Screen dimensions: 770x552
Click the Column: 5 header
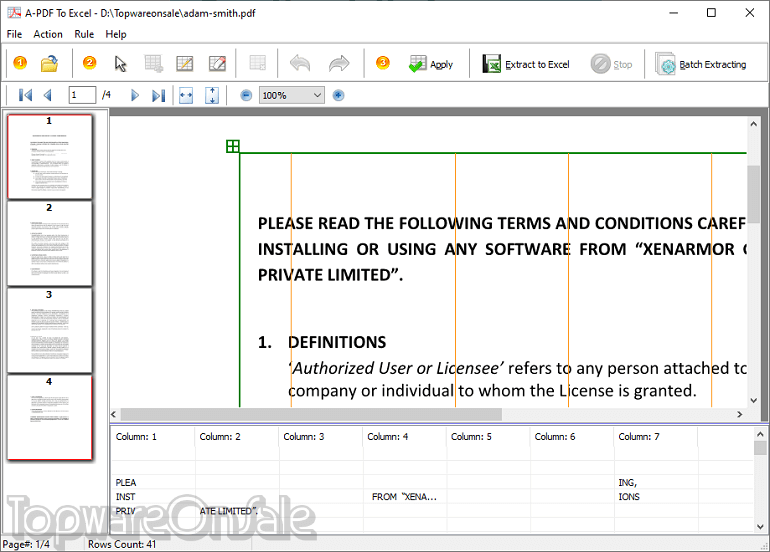click(489, 437)
